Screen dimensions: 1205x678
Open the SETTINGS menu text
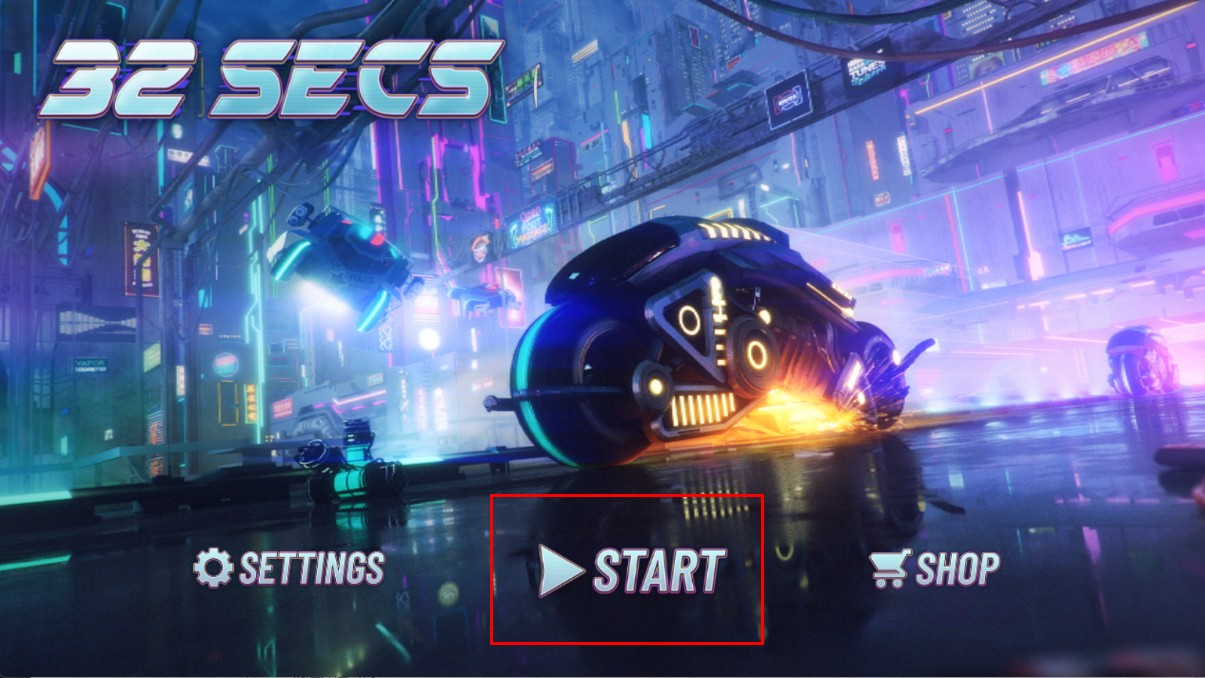[x=312, y=568]
